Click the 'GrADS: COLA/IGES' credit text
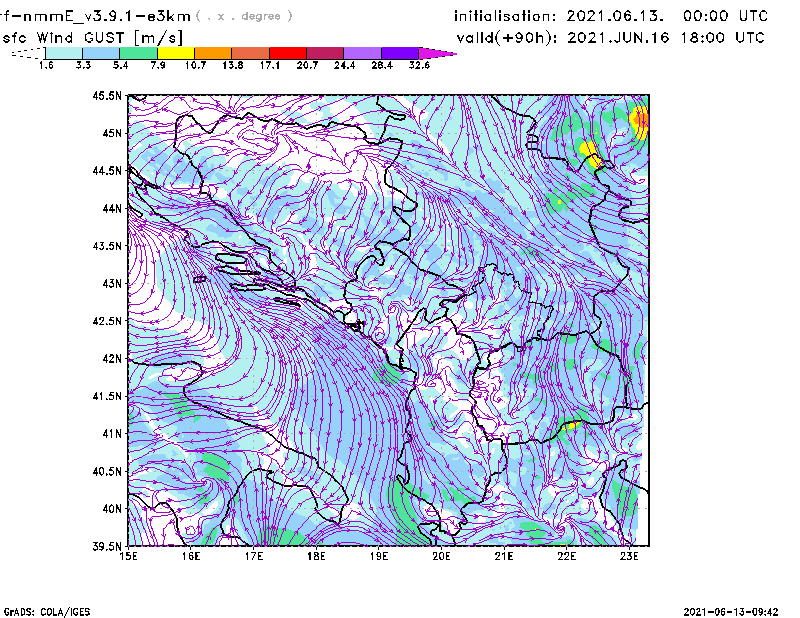800x618 pixels. click(x=47, y=612)
